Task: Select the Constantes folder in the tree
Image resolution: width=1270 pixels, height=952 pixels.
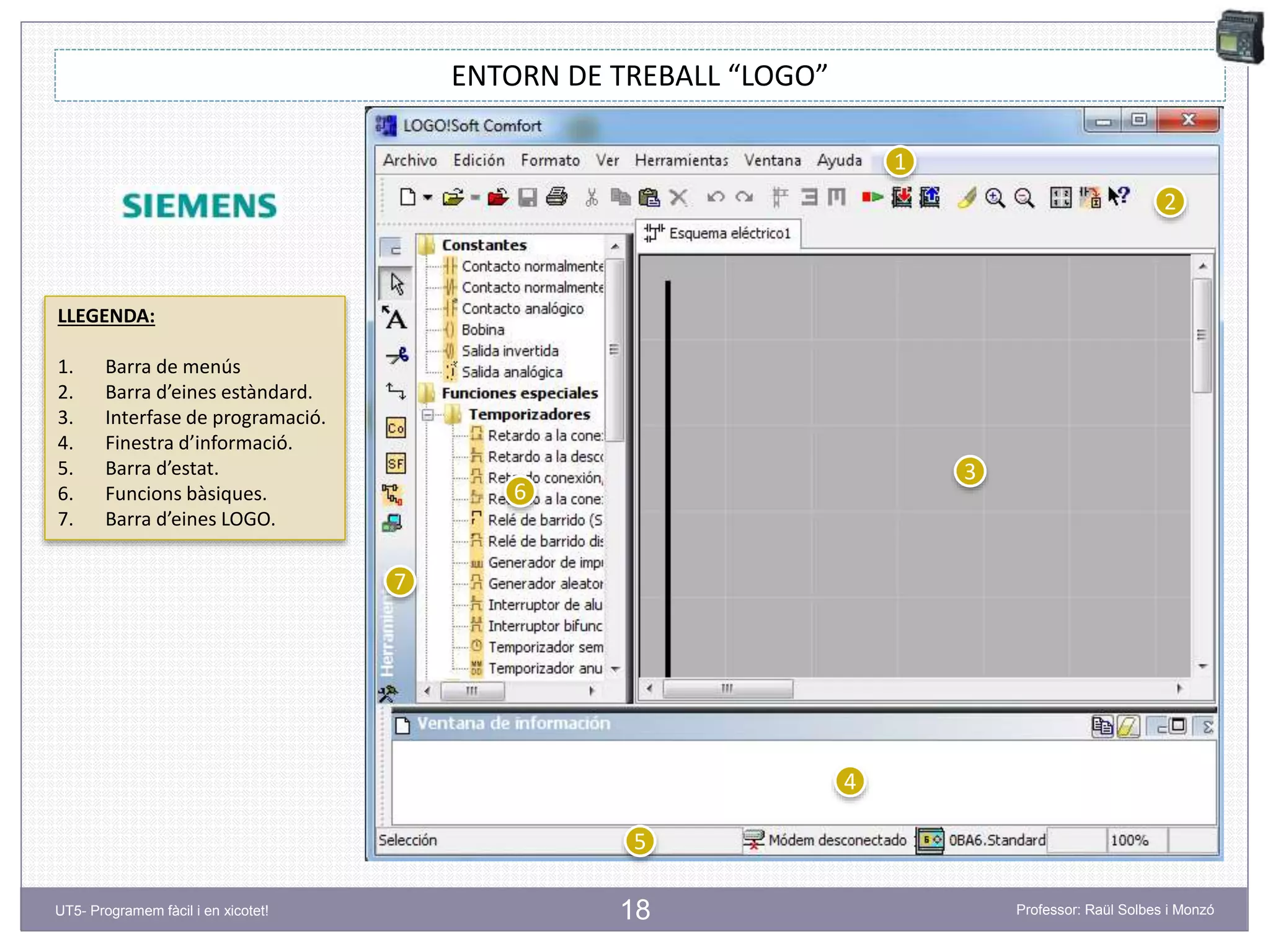Action: pos(484,245)
